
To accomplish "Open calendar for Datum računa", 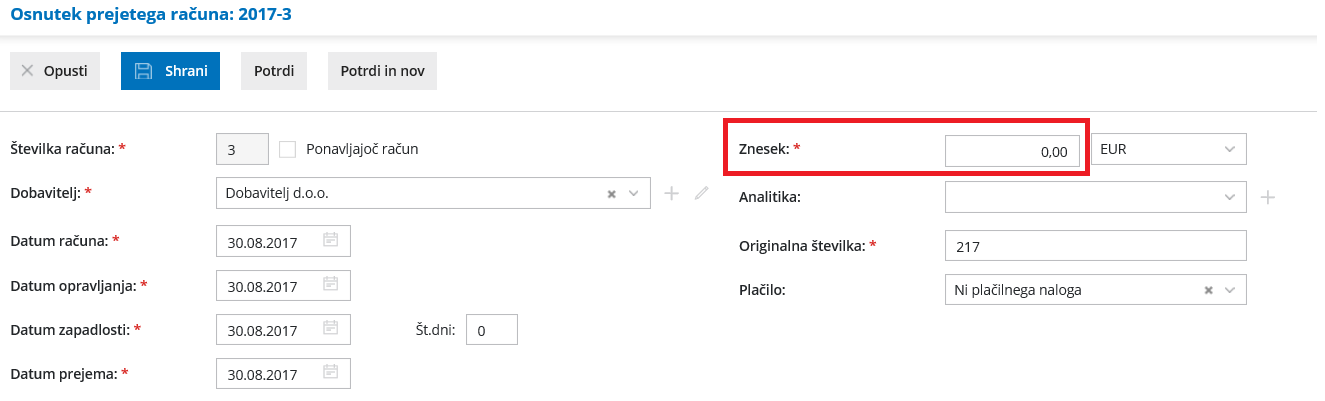I will pos(331,241).
